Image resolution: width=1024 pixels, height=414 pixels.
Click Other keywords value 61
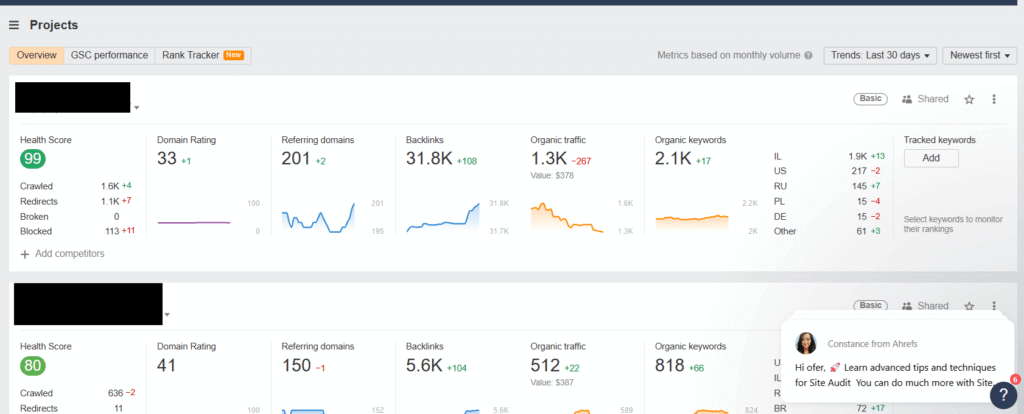(861, 231)
